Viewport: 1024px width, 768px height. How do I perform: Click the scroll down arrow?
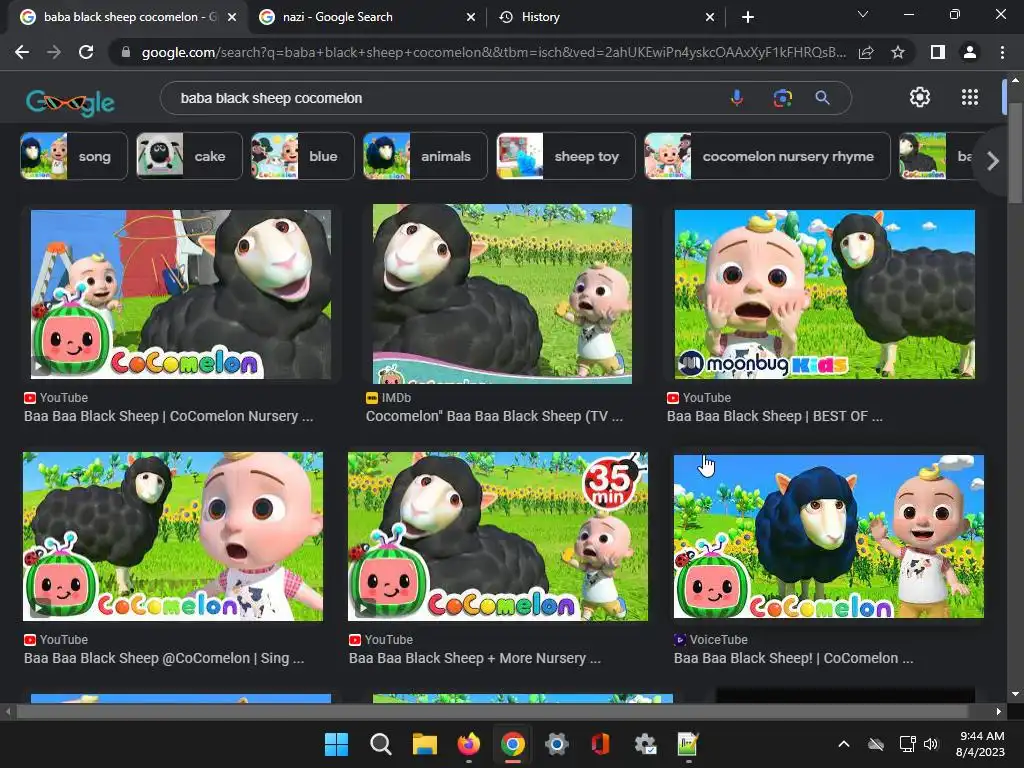[1014, 694]
